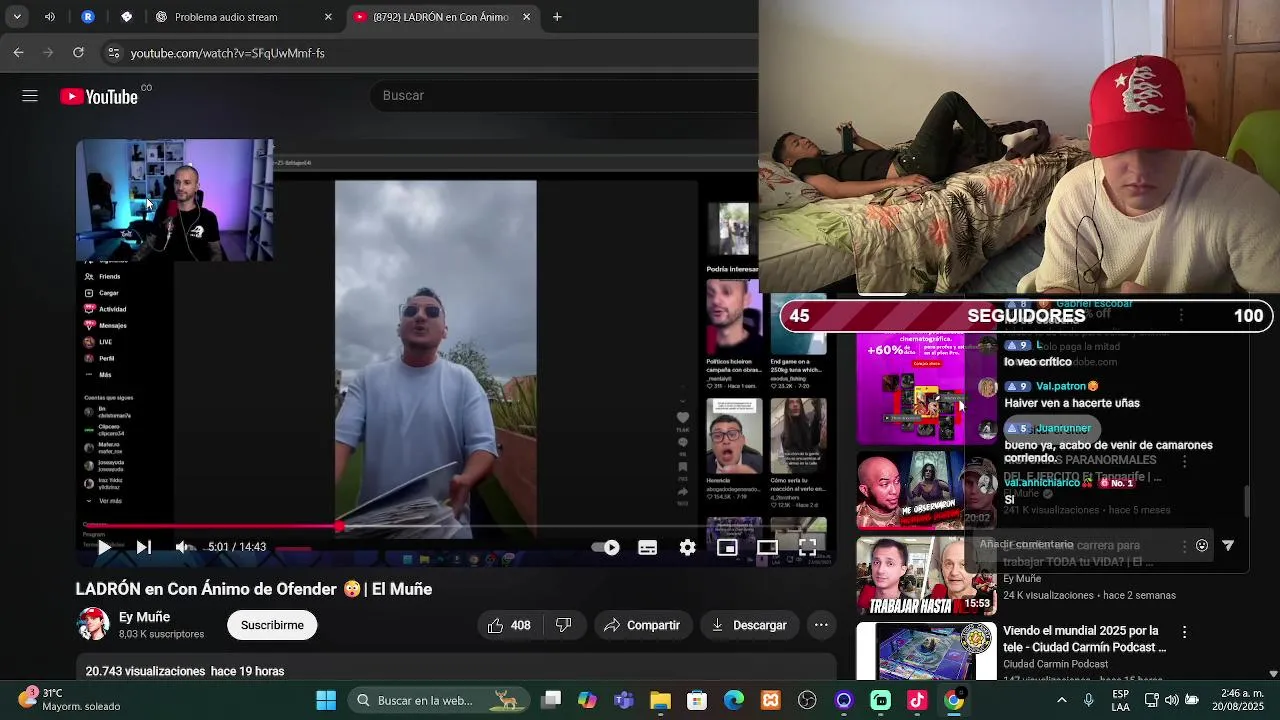The width and height of the screenshot is (1280, 720).
Task: Switch to theater mode view
Action: click(767, 547)
